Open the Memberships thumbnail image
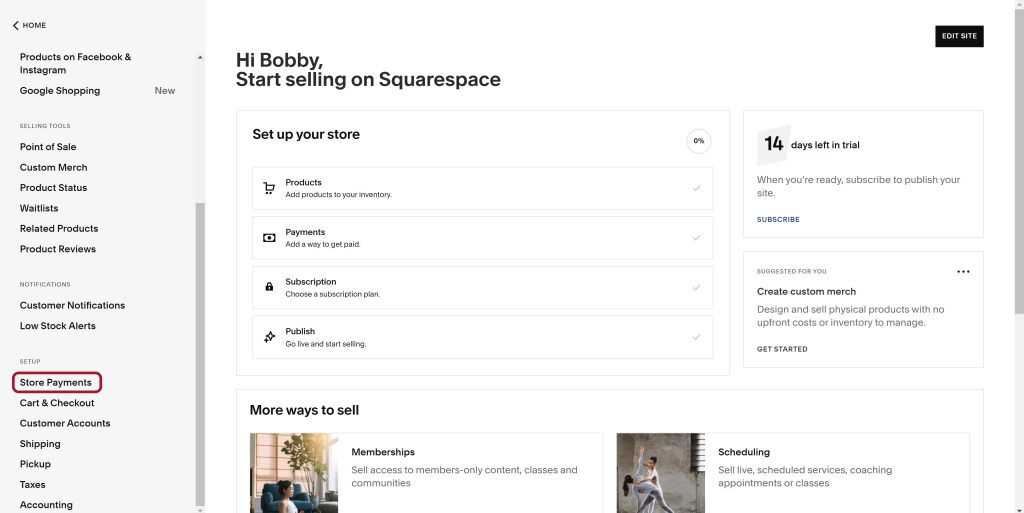The height and width of the screenshot is (513, 1024). (293, 472)
